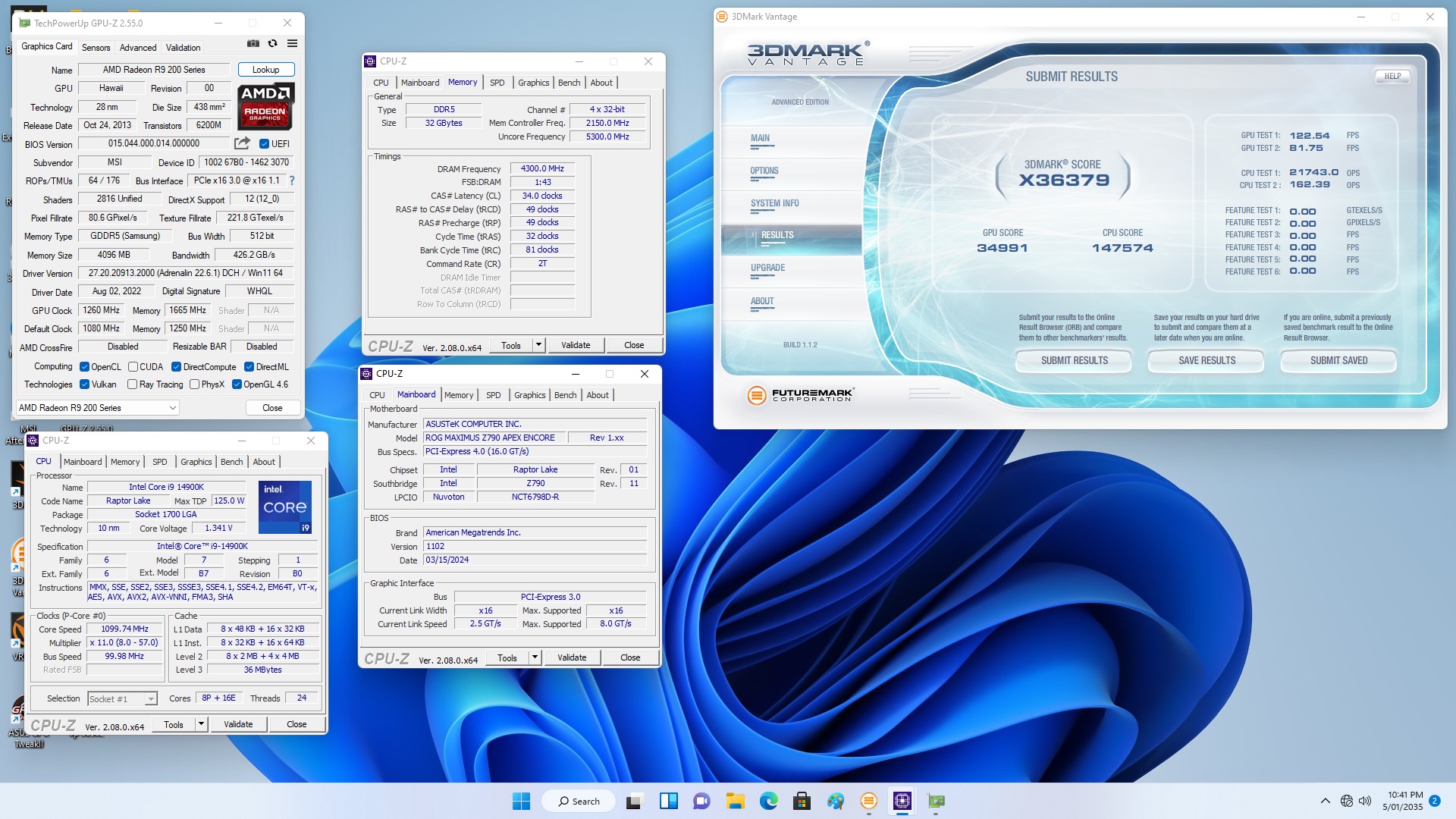Image resolution: width=1456 pixels, height=819 pixels.
Task: Open Microsoft Store from the taskbar
Action: pos(802,801)
